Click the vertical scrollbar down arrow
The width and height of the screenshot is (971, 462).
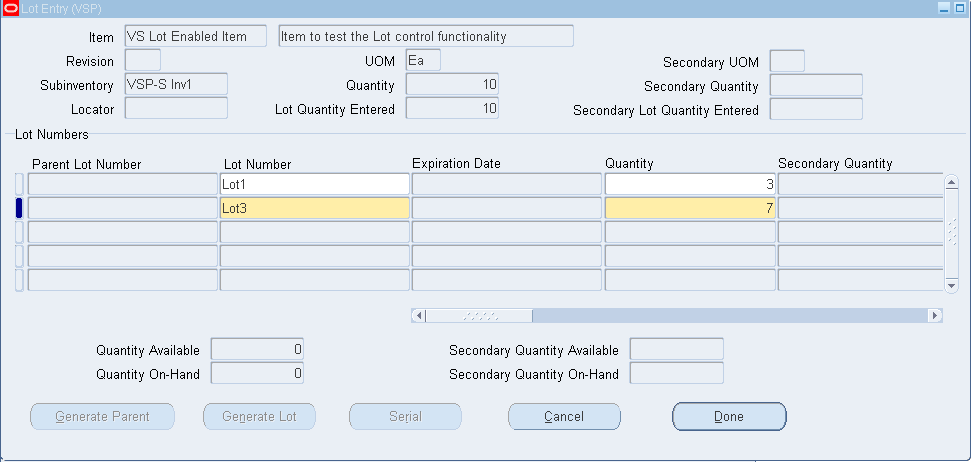(952, 285)
